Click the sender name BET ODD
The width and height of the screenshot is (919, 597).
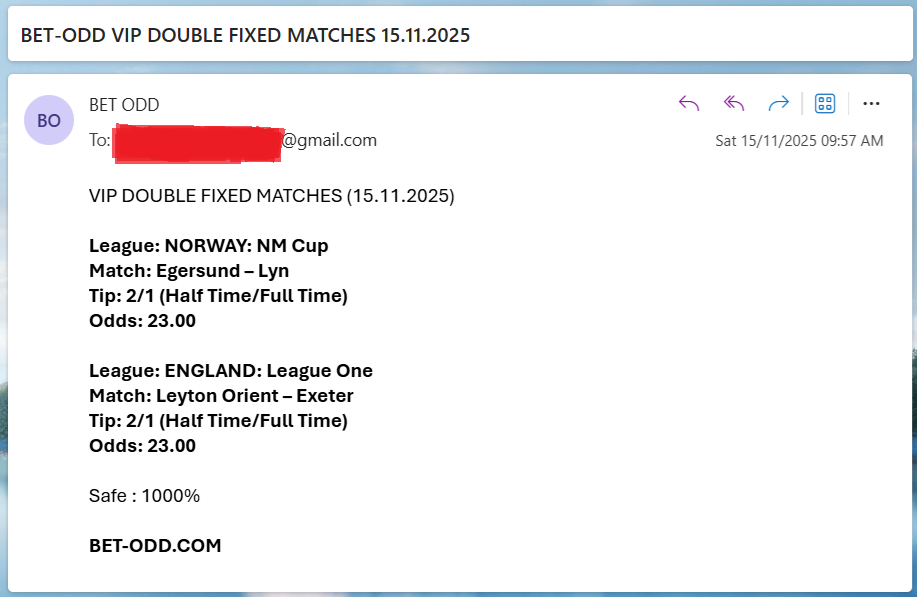coord(124,105)
